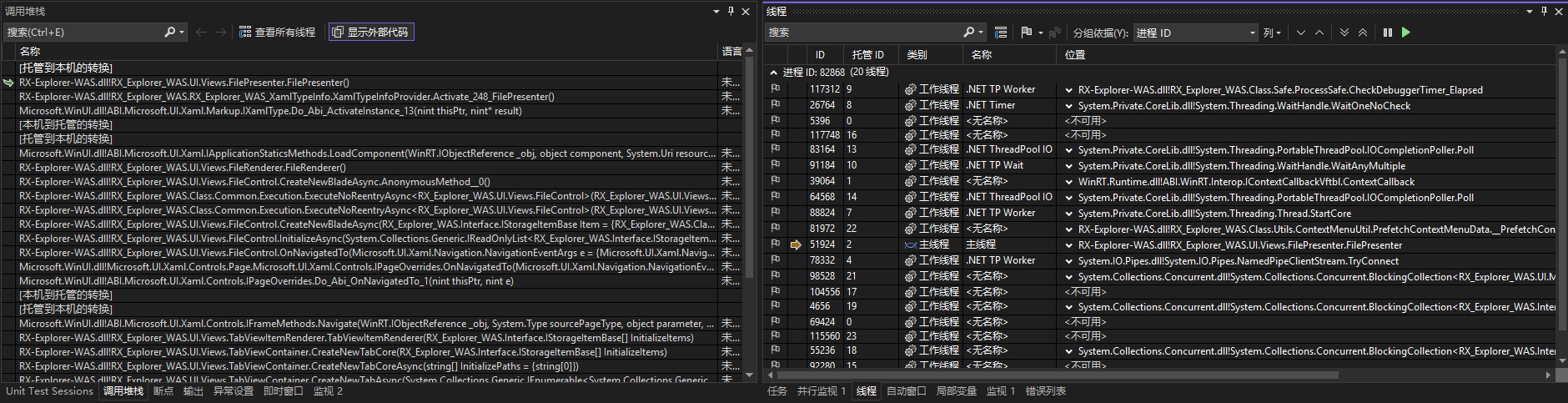1568x403 pixels.
Task: Toggle 显示外部代码 option in call stack
Action: coord(370,33)
